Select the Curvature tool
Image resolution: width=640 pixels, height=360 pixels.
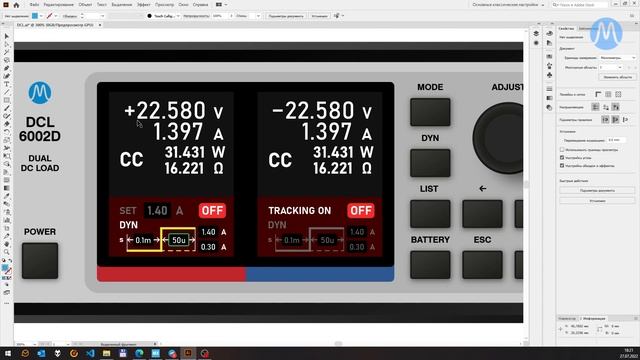pos(7,76)
